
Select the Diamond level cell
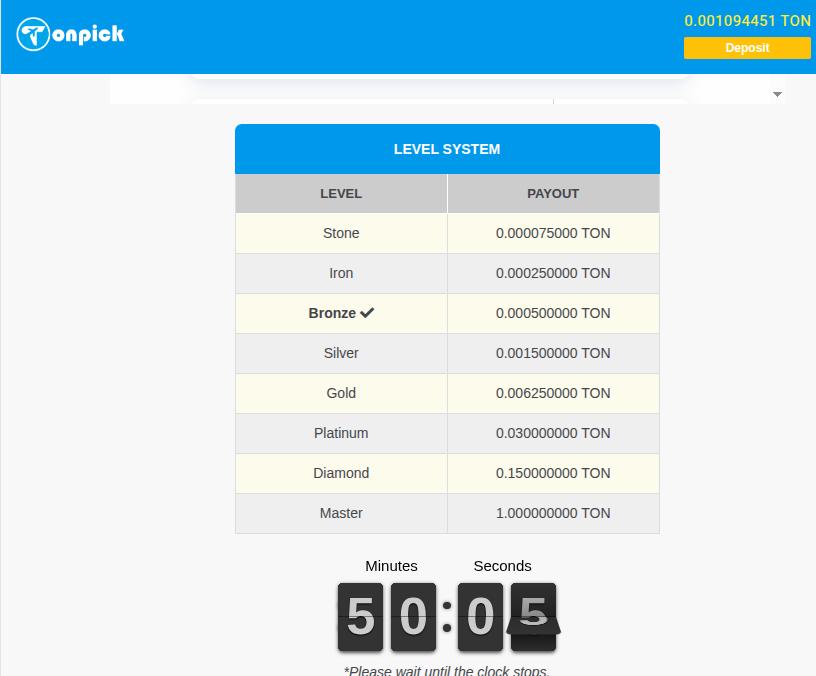point(341,474)
